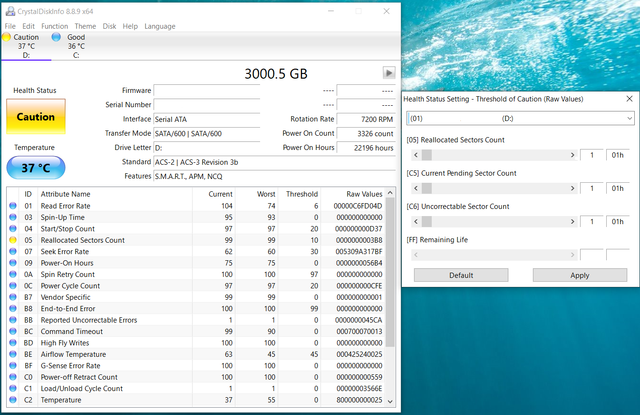Click status dot for Power-On Hours row
Image resolution: width=640 pixels, height=415 pixels.
13,263
